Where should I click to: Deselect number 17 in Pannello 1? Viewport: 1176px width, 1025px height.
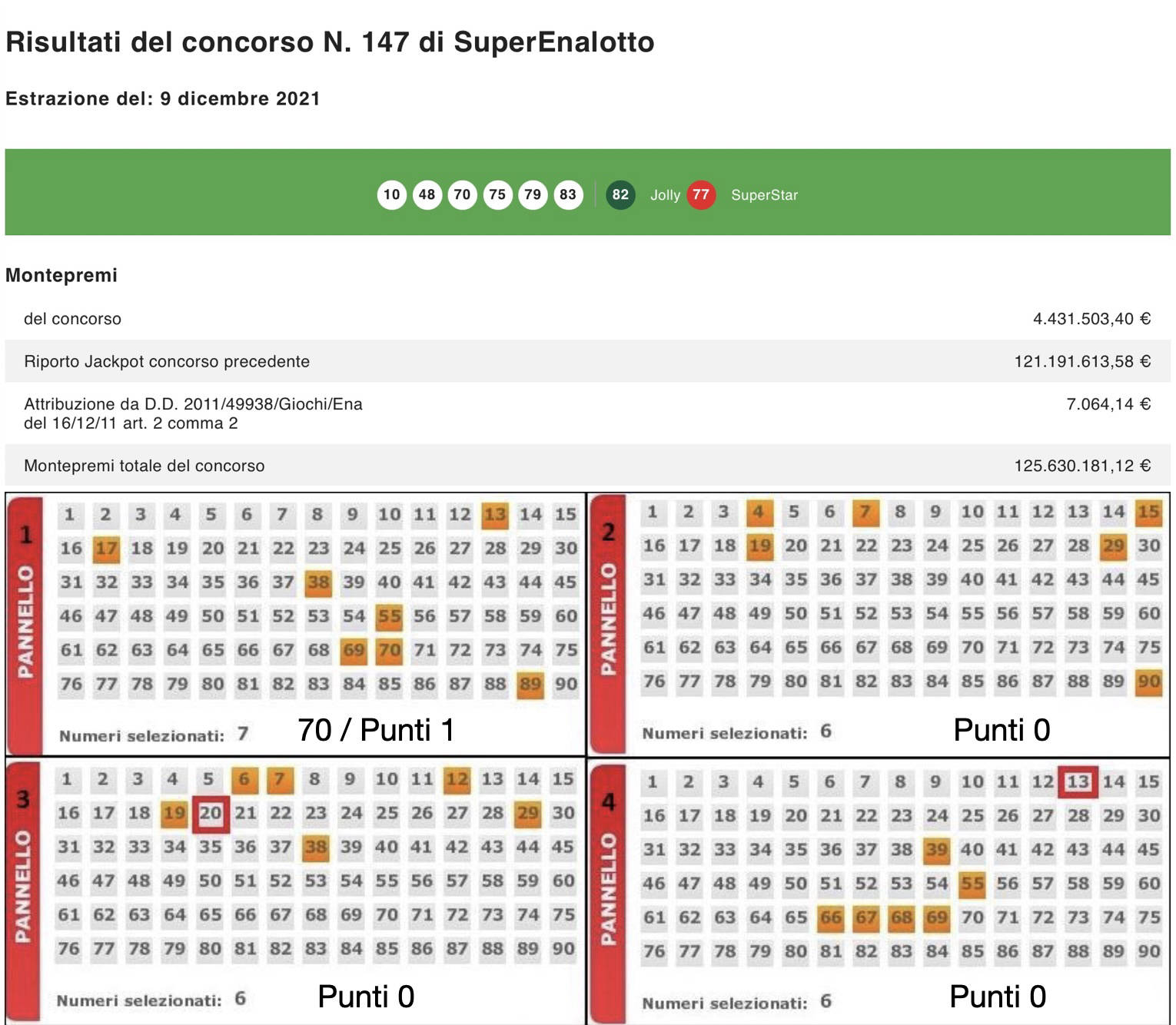point(106,549)
